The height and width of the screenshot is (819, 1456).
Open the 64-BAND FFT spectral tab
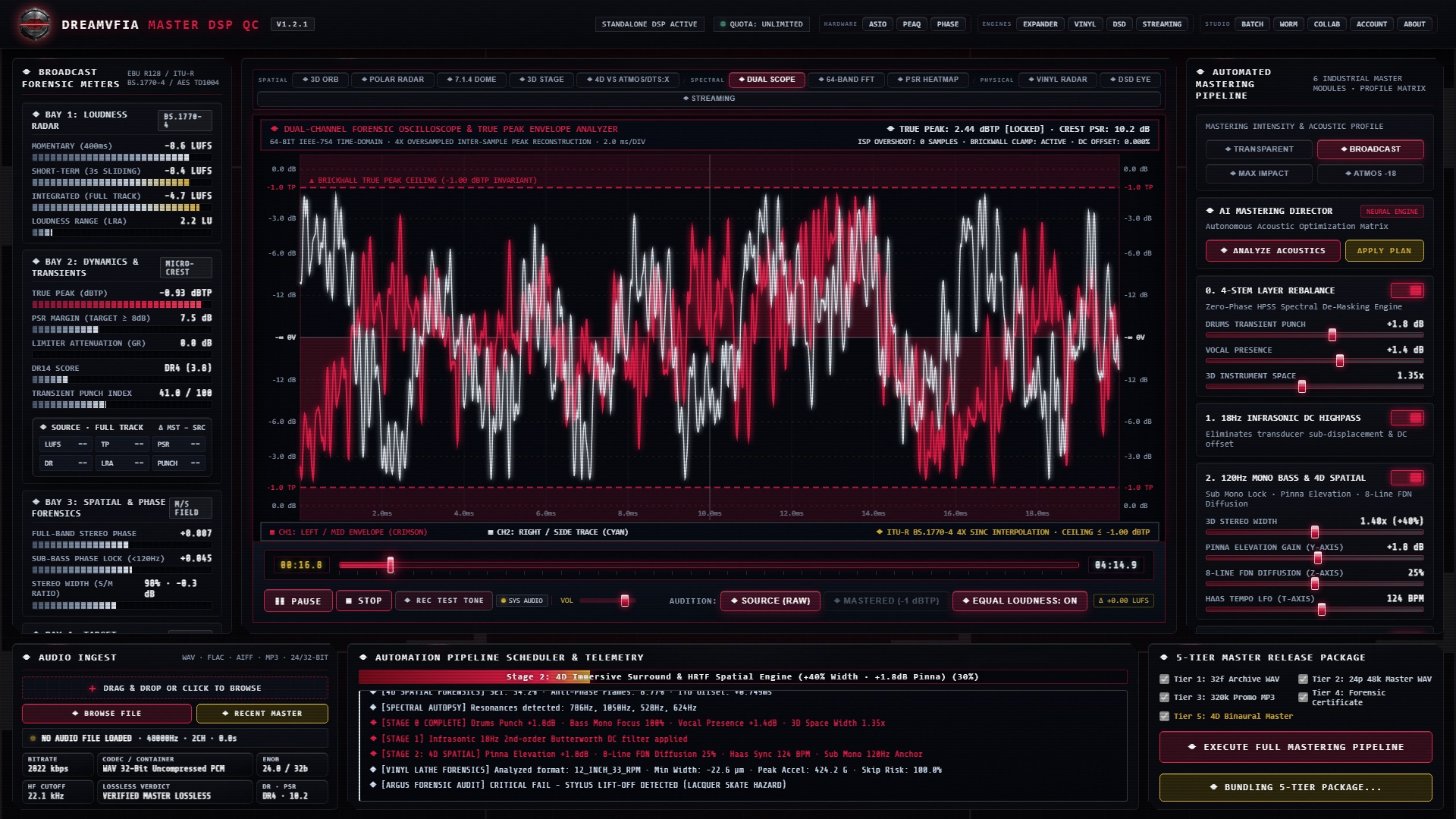846,80
